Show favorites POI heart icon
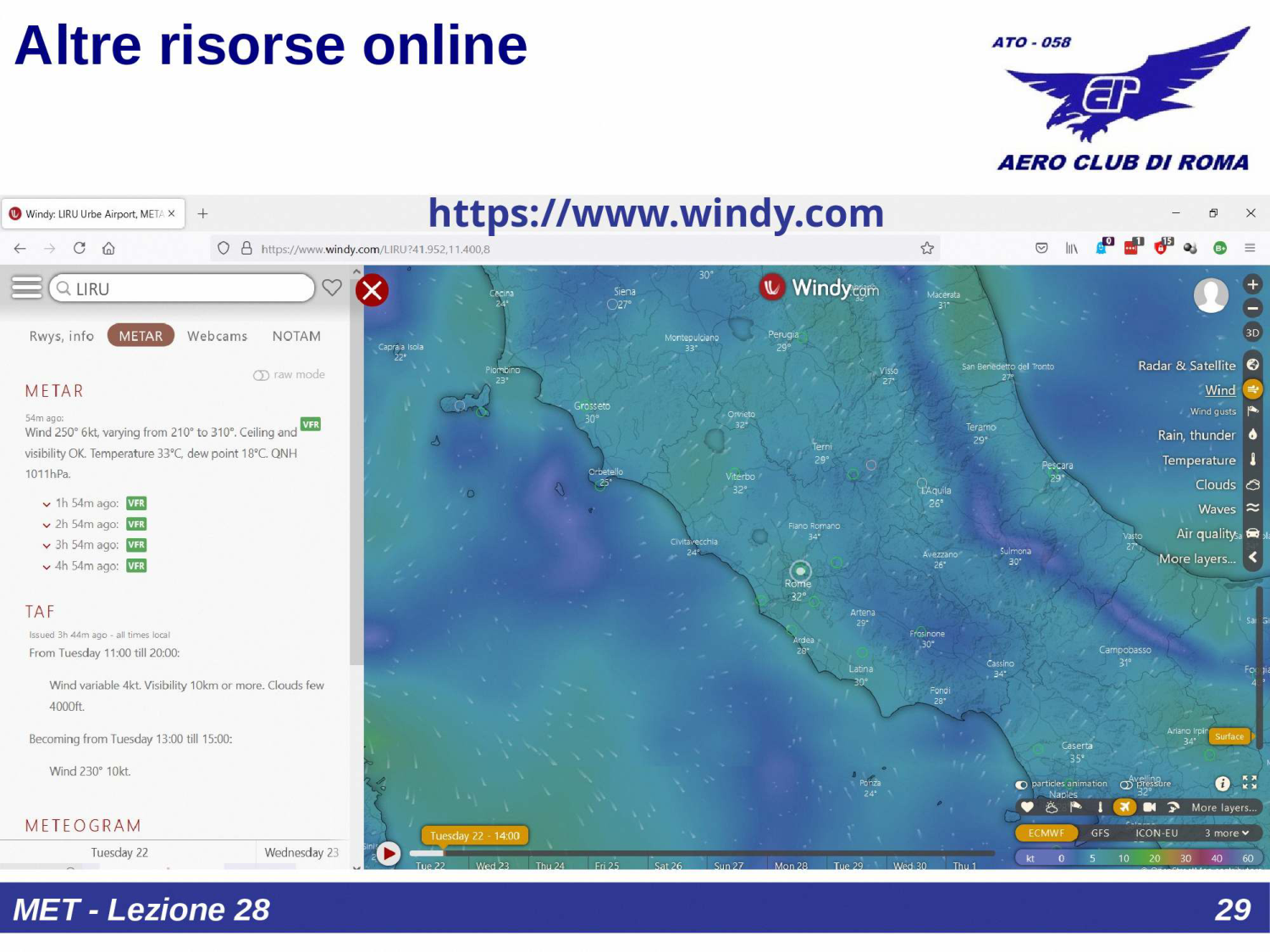1270x952 pixels. tap(1027, 807)
